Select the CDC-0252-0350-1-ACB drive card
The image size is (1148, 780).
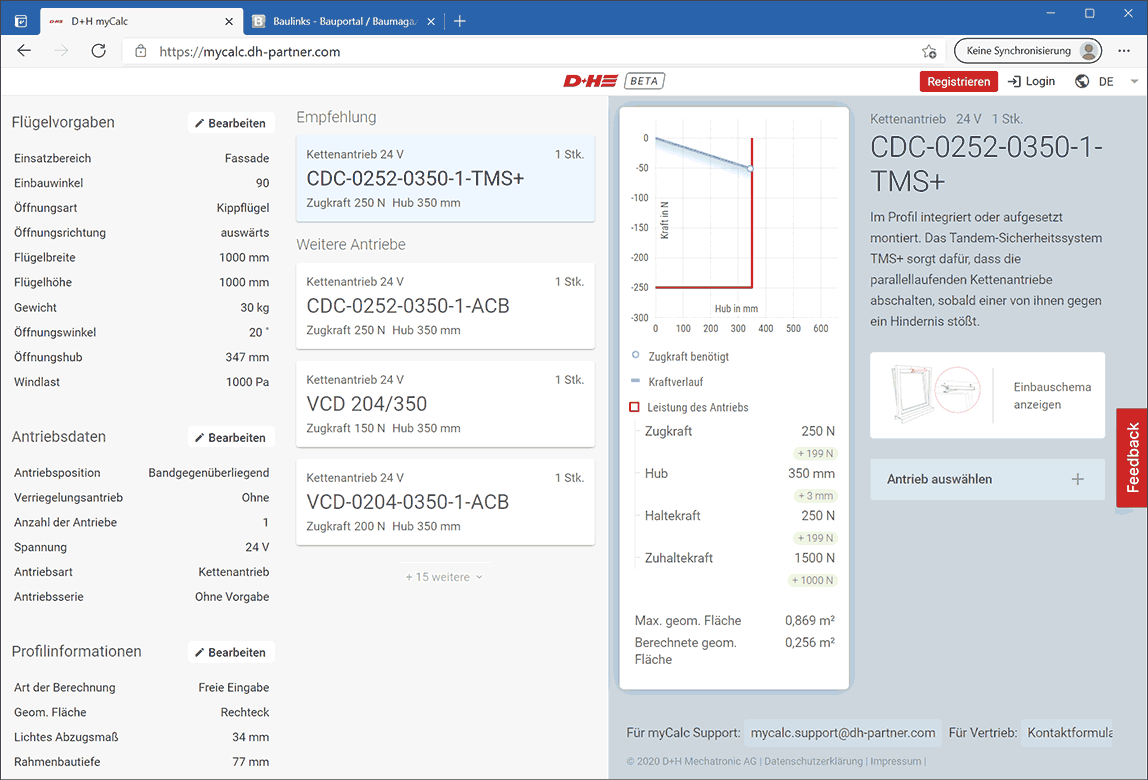click(x=445, y=305)
